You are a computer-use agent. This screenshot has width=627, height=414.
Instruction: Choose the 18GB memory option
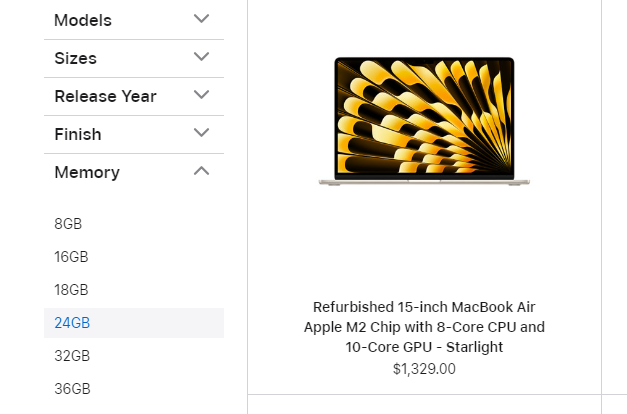(71, 290)
